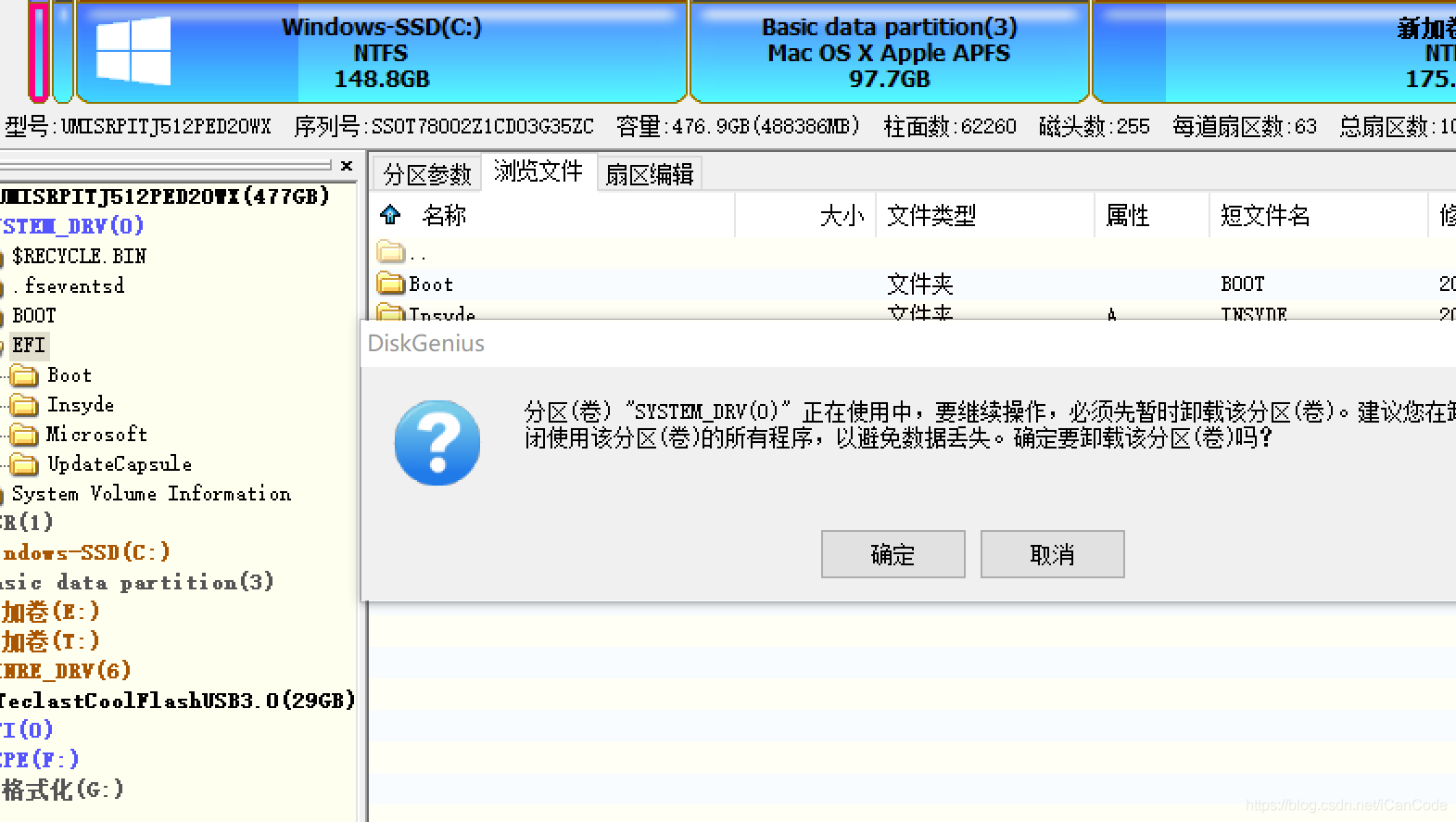The height and width of the screenshot is (822, 1456).
Task: Click the 容量:476.9GB(488386MB) info text
Action: click(739, 126)
